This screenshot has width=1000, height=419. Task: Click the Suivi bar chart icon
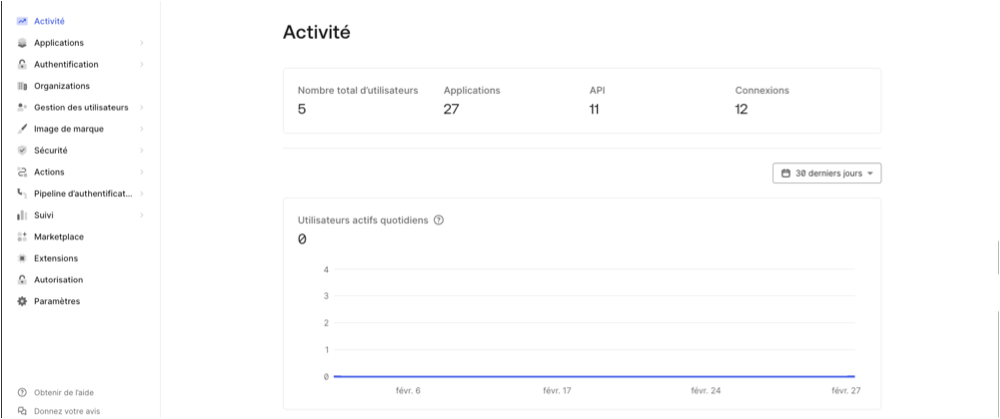(22, 215)
